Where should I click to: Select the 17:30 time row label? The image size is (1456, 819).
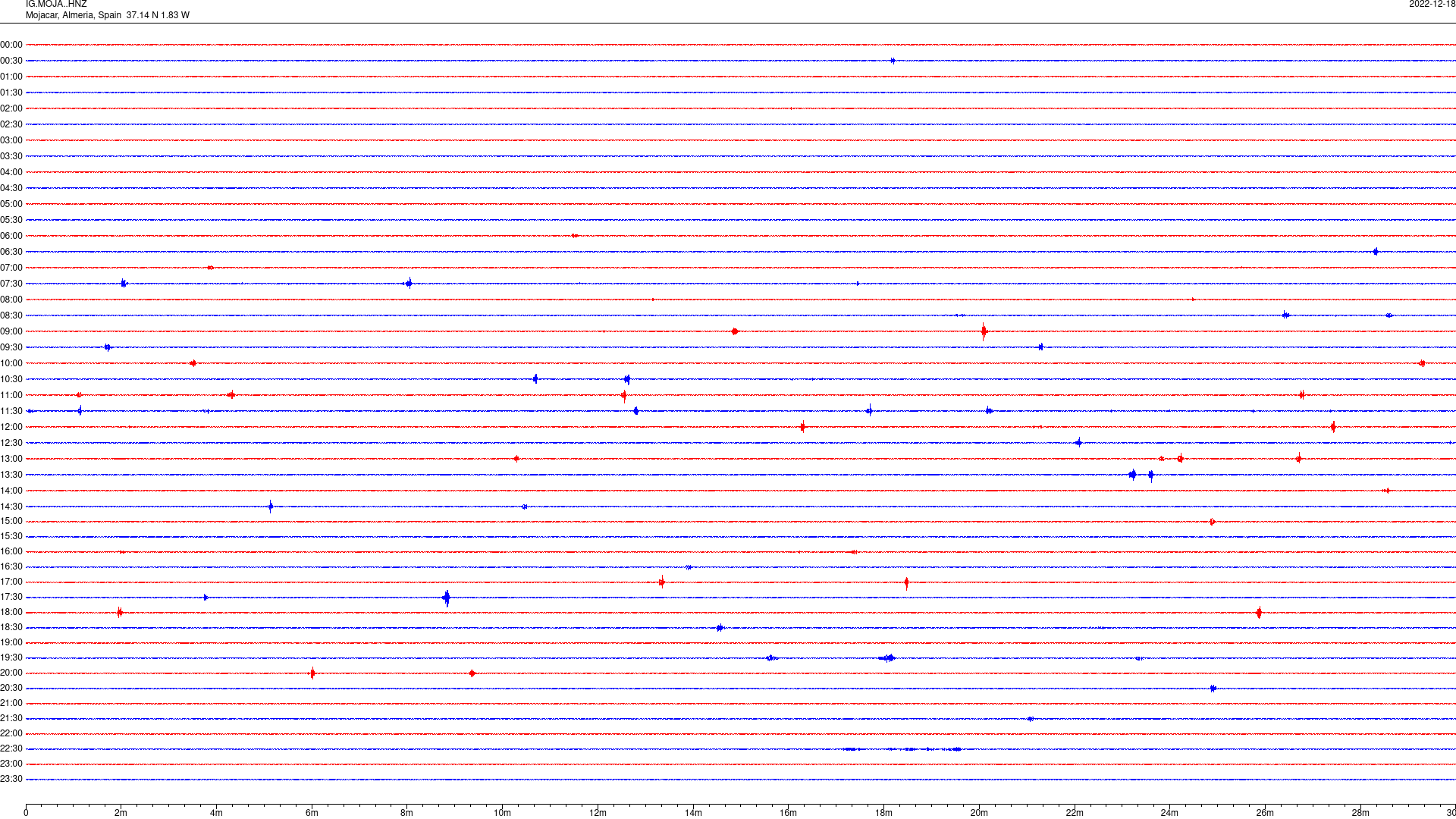click(11, 597)
